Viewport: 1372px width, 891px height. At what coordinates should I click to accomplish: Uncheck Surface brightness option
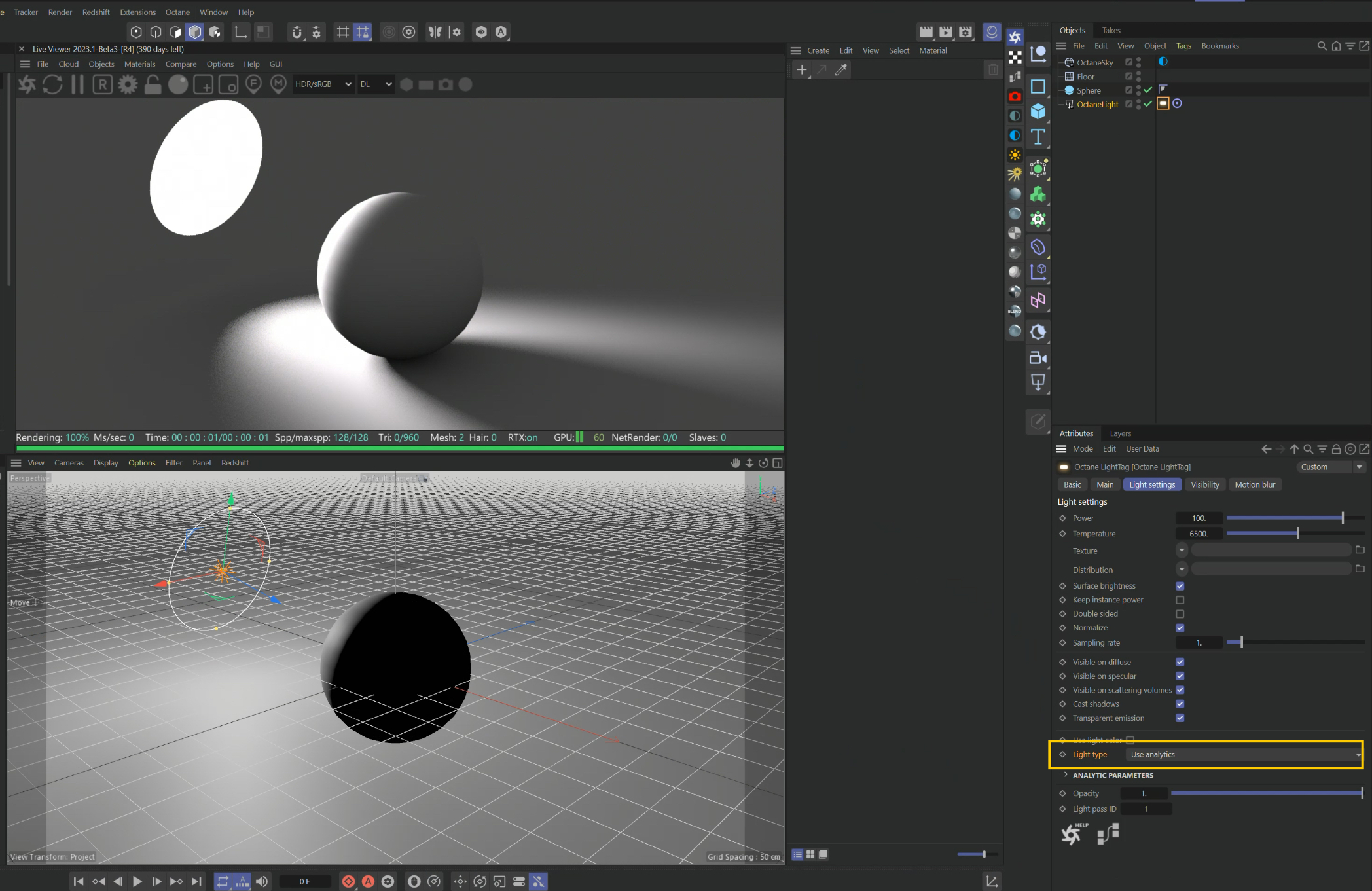click(x=1180, y=586)
